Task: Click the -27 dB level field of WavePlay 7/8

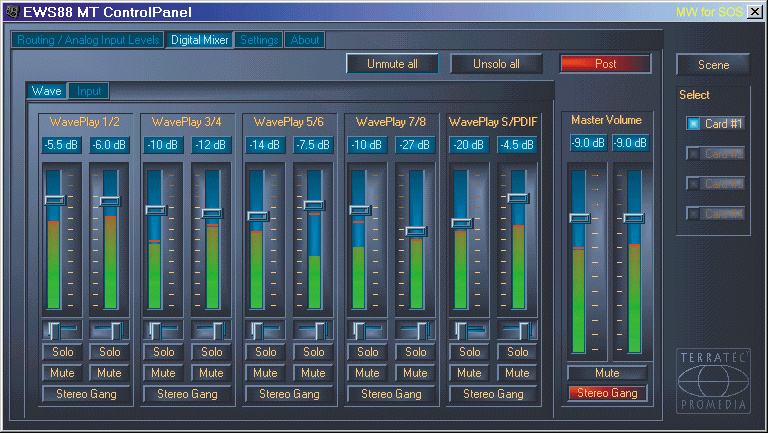Action: click(415, 145)
